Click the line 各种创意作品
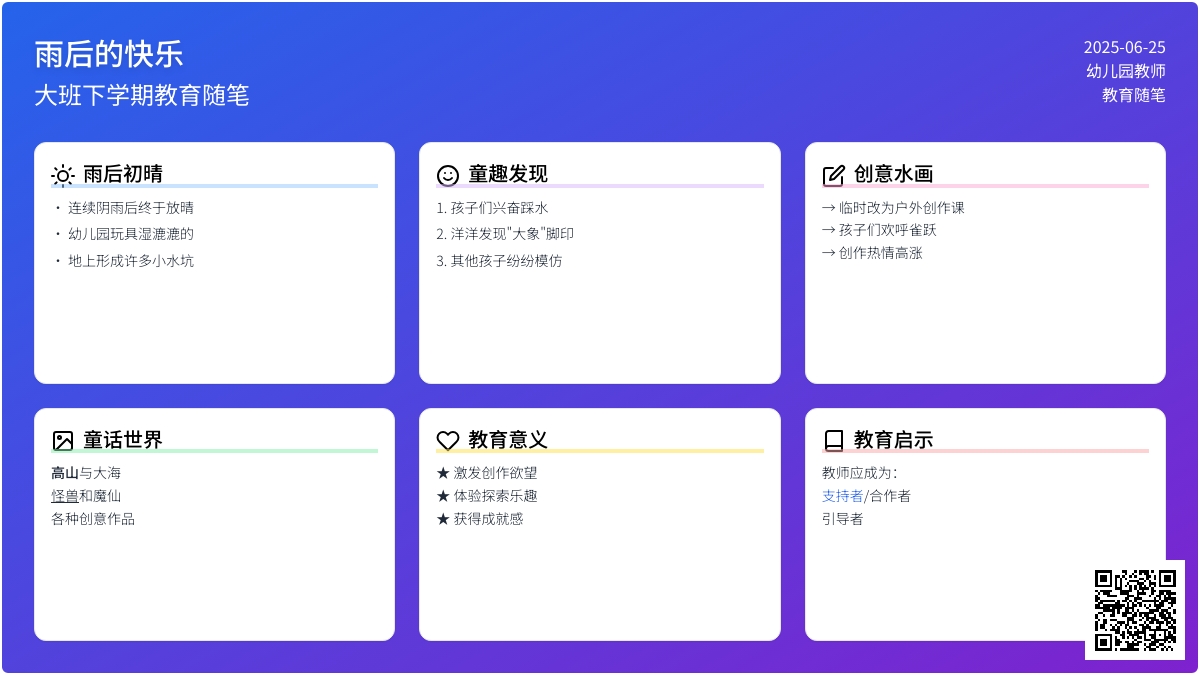This screenshot has width=1200, height=675. click(x=93, y=519)
